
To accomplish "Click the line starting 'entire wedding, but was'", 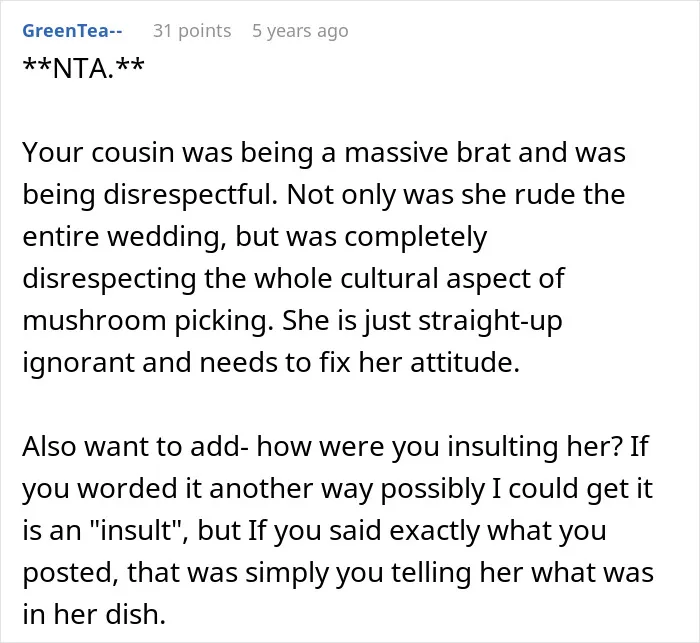I will [254, 237].
